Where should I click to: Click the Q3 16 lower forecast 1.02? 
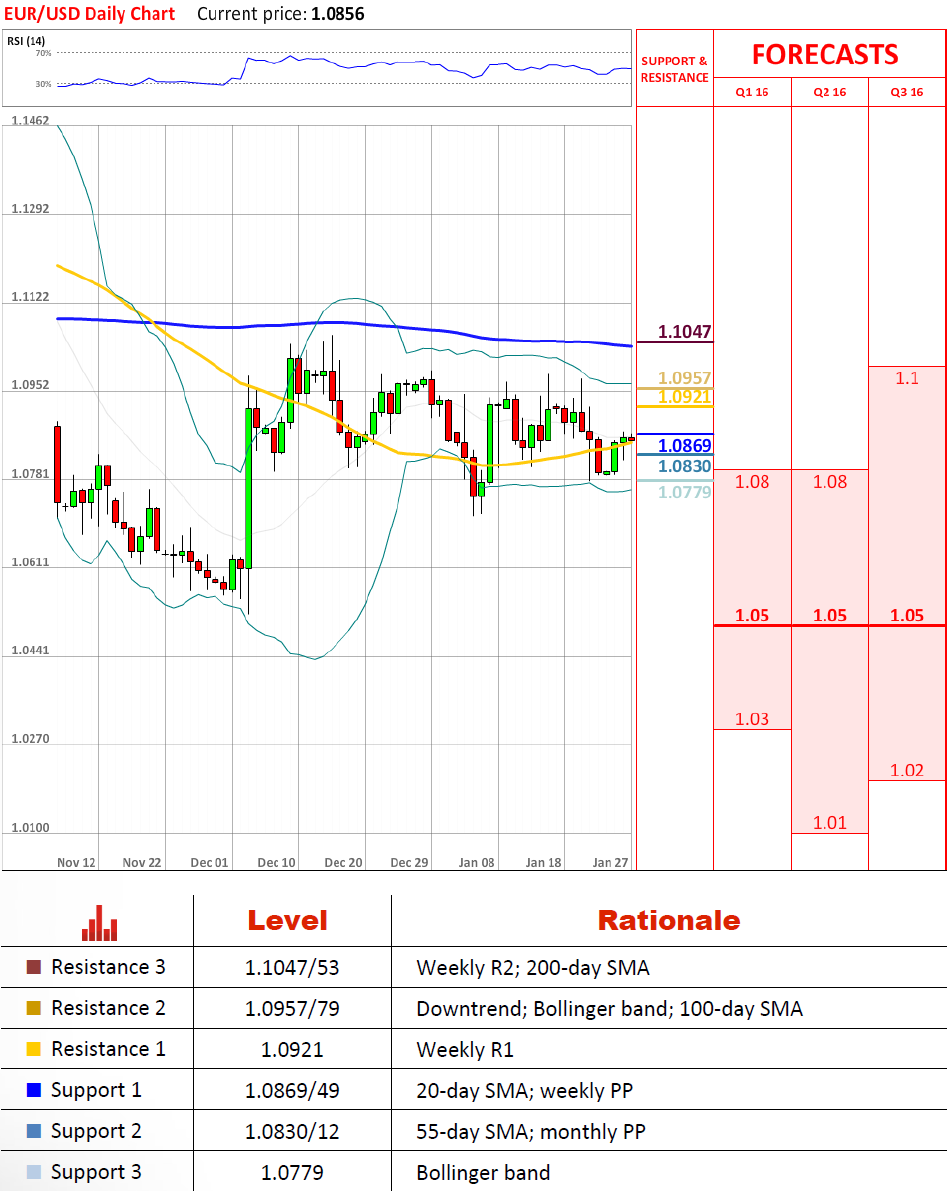[x=907, y=770]
